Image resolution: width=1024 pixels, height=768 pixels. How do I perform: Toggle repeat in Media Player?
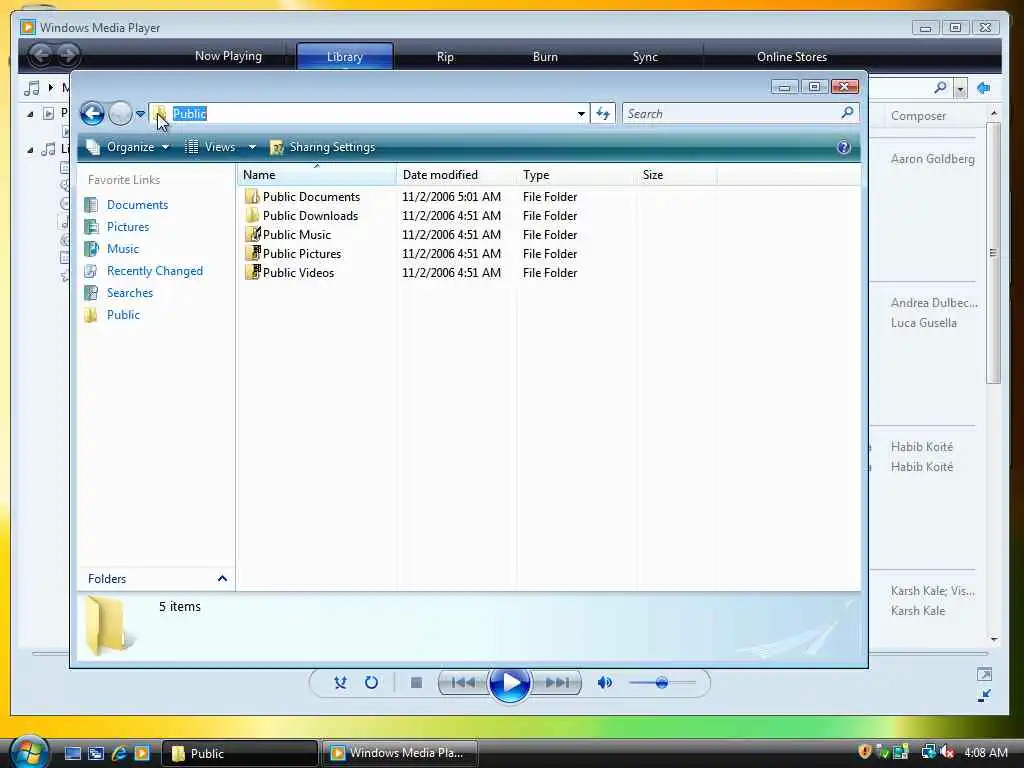click(x=371, y=683)
